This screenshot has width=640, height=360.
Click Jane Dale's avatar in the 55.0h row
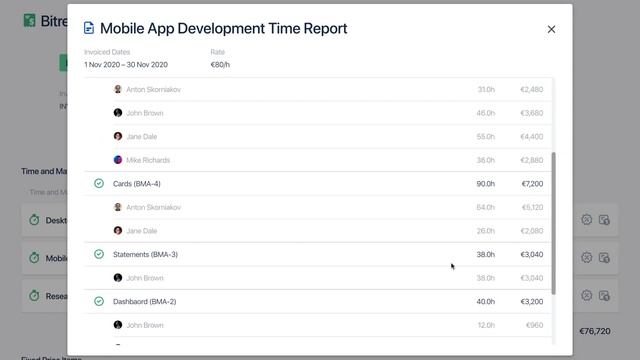click(118, 136)
